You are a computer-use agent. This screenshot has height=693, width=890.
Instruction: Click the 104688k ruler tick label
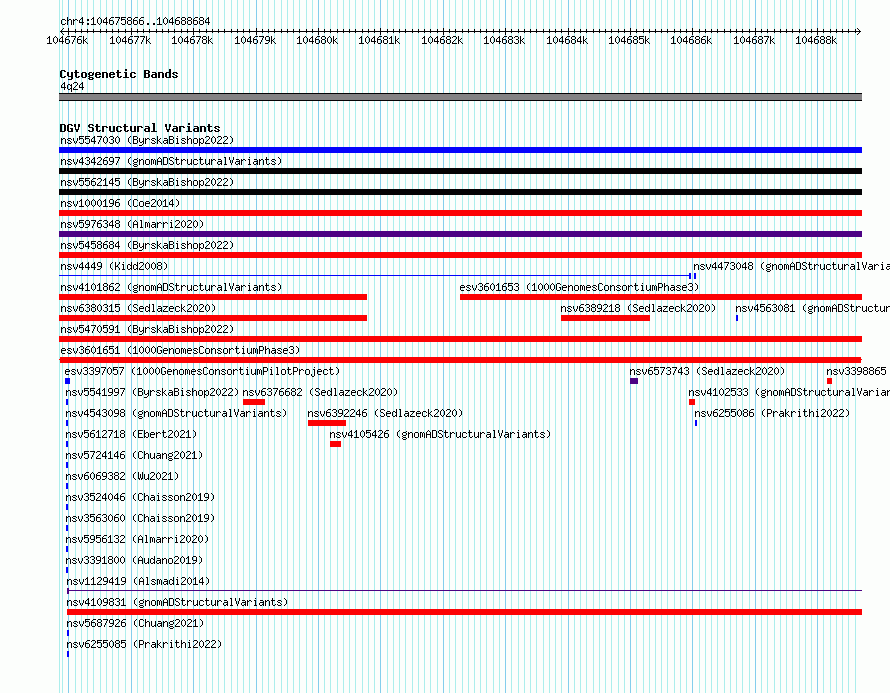point(816,40)
